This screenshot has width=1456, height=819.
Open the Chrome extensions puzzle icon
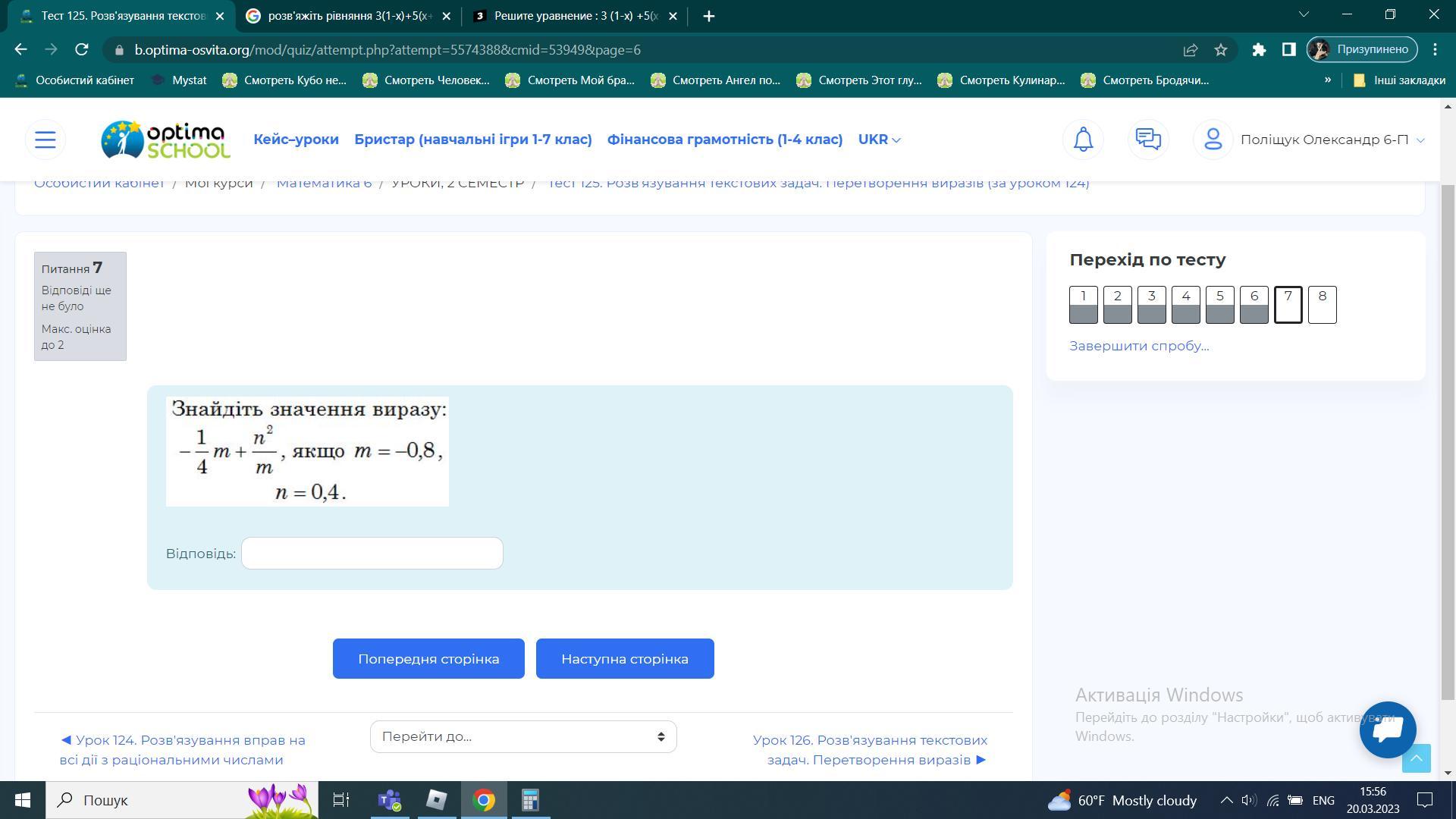coord(1259,49)
